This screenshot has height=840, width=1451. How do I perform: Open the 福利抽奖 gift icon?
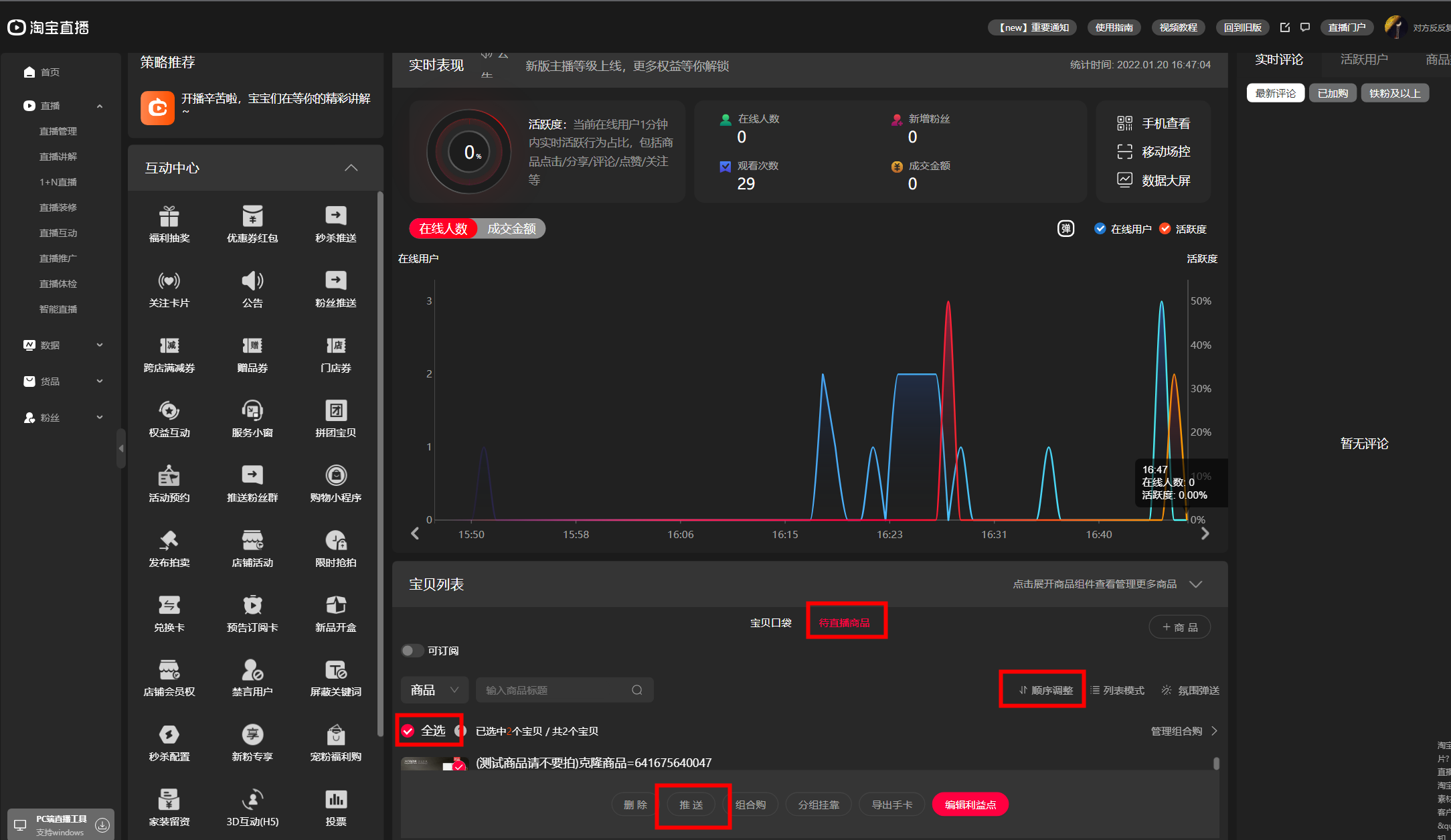(x=169, y=217)
